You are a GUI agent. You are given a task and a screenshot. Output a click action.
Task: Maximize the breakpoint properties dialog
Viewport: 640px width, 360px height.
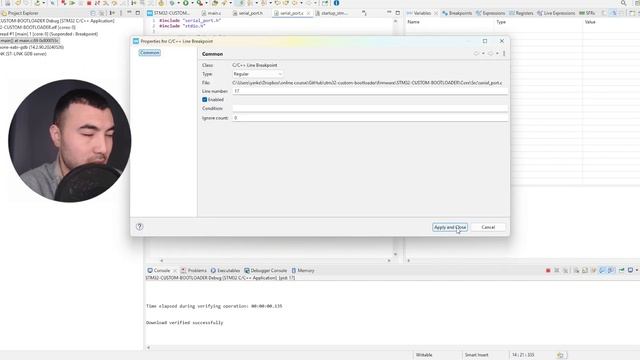(x=485, y=41)
